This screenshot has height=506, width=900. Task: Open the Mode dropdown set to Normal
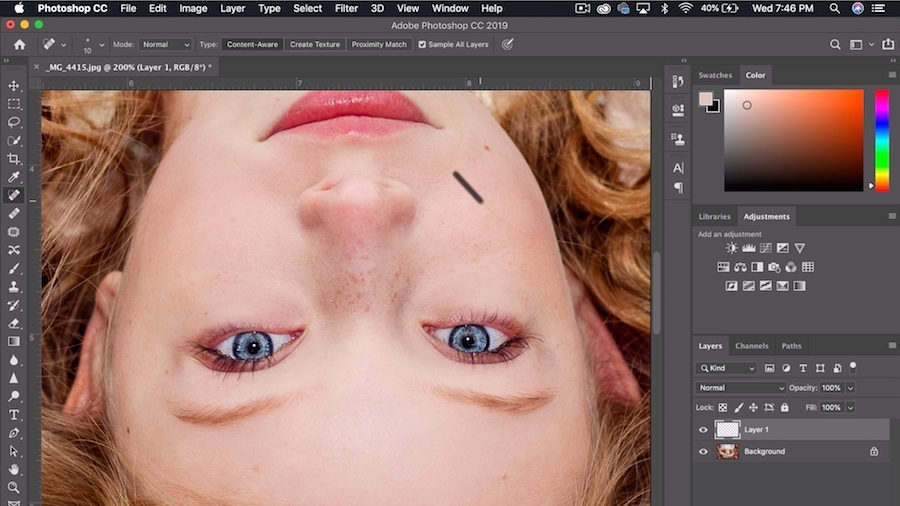pos(165,45)
